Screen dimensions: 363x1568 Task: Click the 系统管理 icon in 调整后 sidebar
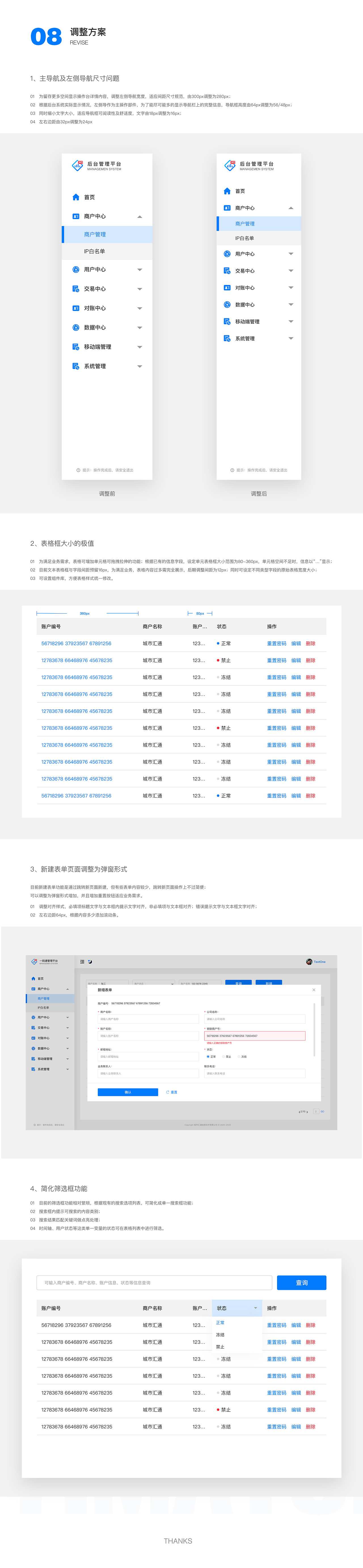[227, 339]
